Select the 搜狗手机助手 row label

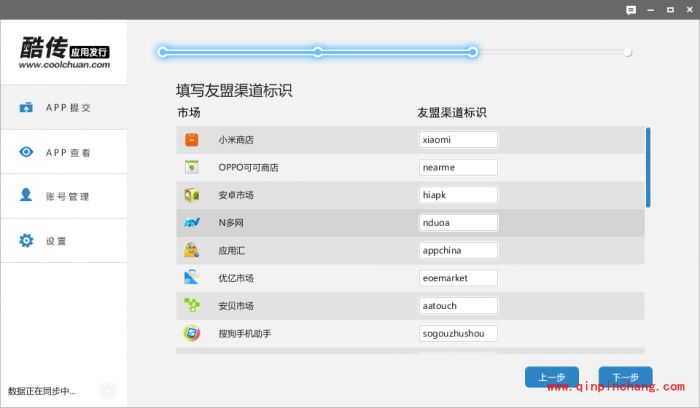(x=245, y=333)
